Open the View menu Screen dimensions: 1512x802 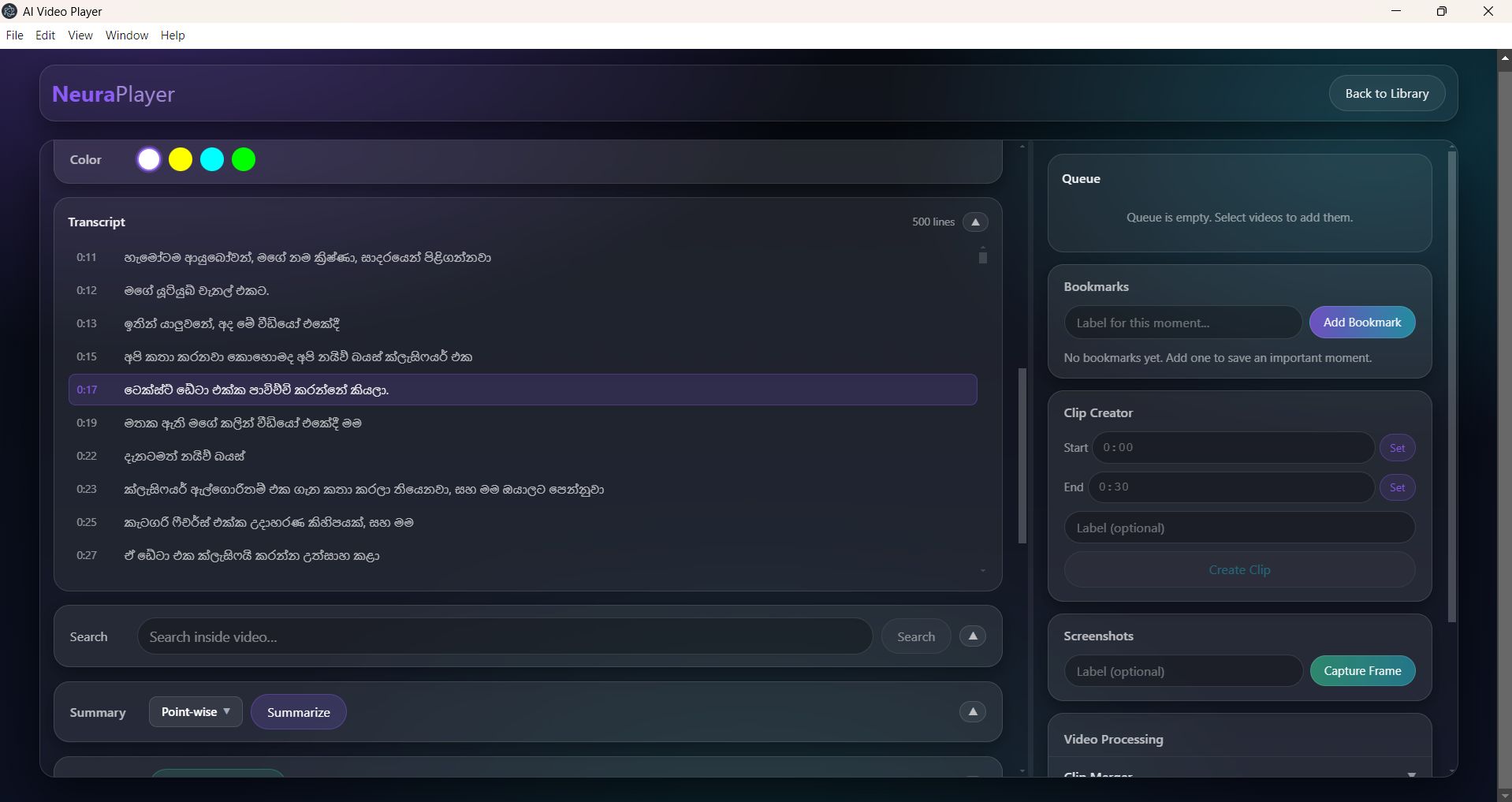tap(80, 35)
